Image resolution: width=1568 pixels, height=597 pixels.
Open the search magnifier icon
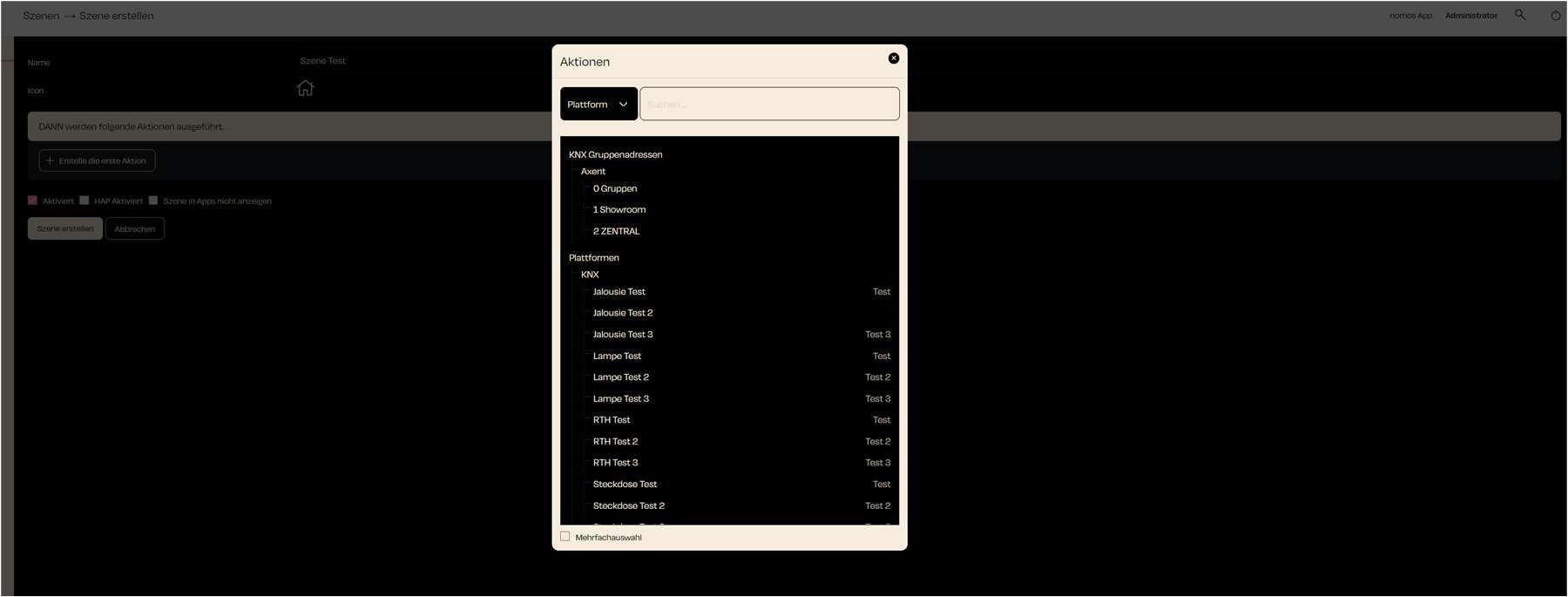(1520, 15)
